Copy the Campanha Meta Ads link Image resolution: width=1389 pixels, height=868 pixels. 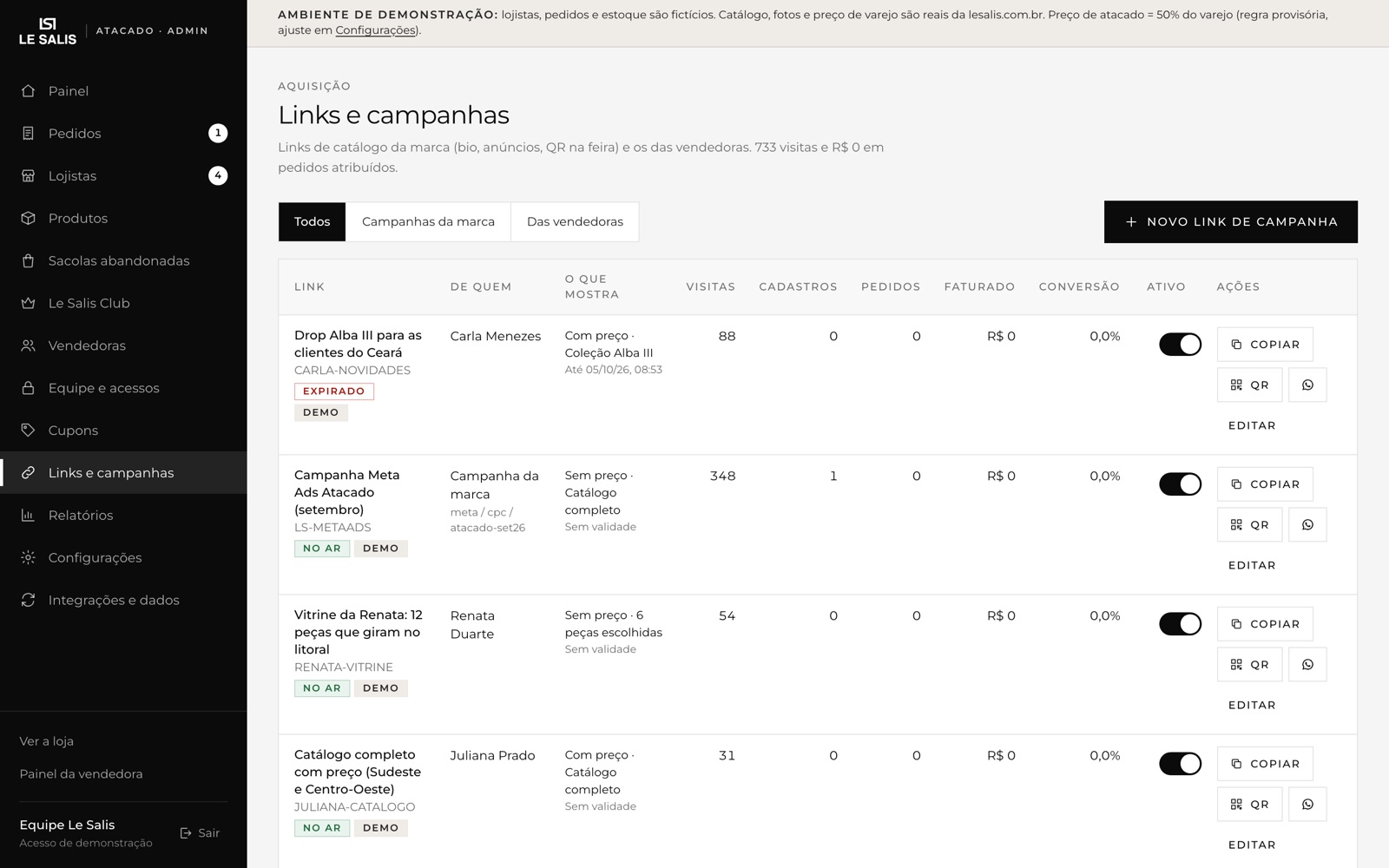click(1265, 484)
